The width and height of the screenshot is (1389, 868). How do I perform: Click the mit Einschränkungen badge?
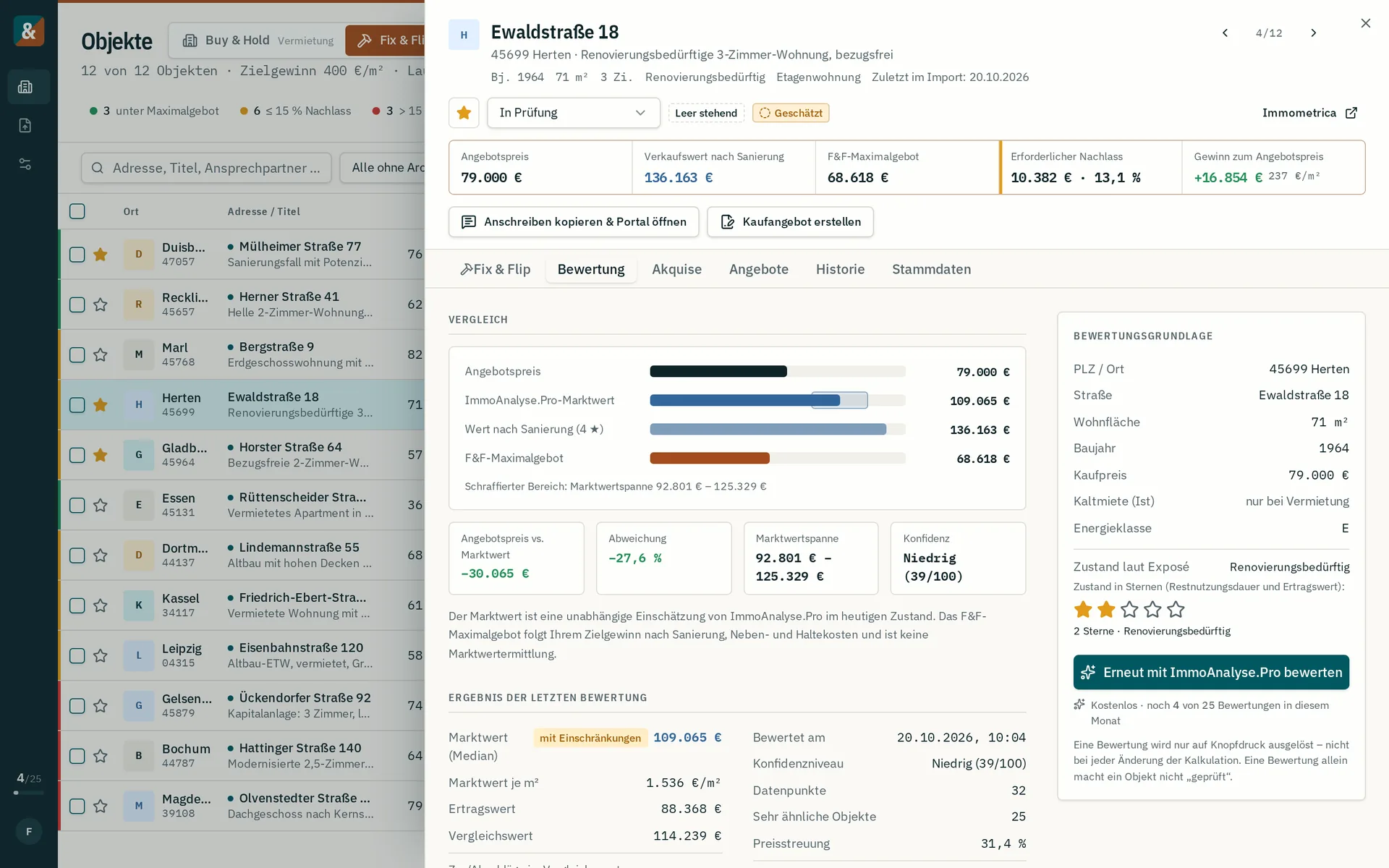590,738
